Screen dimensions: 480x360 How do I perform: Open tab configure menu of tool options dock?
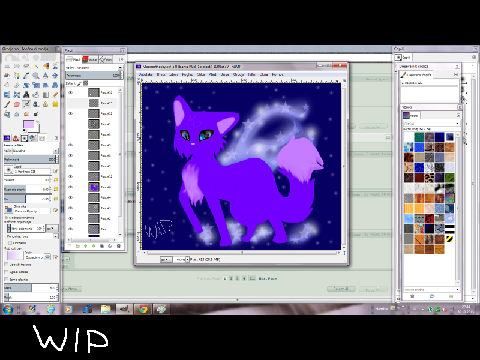(56, 138)
